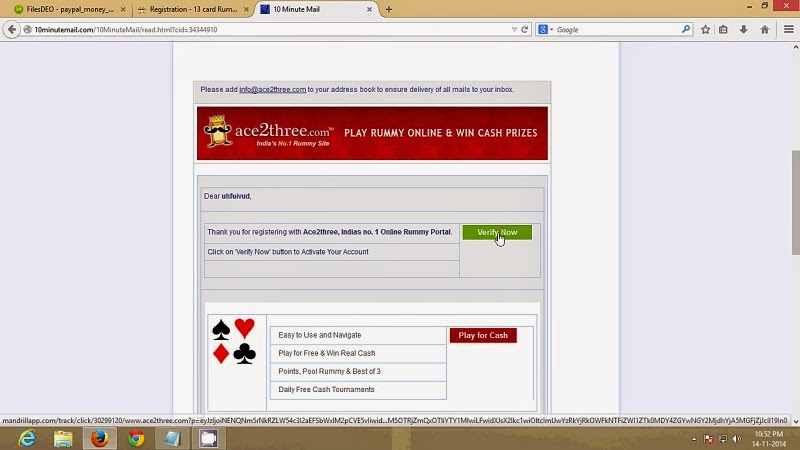Image resolution: width=800 pixels, height=450 pixels.
Task: Open Internet Explorer from taskbar
Action: [x=27, y=438]
